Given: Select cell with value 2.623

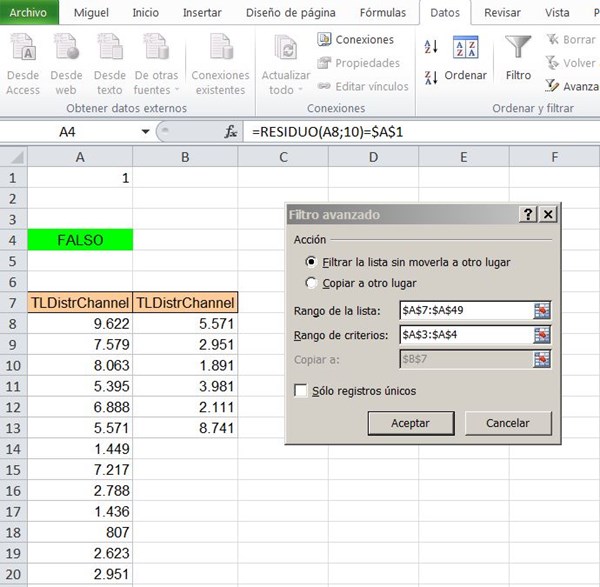Looking at the screenshot, I should coord(80,553).
